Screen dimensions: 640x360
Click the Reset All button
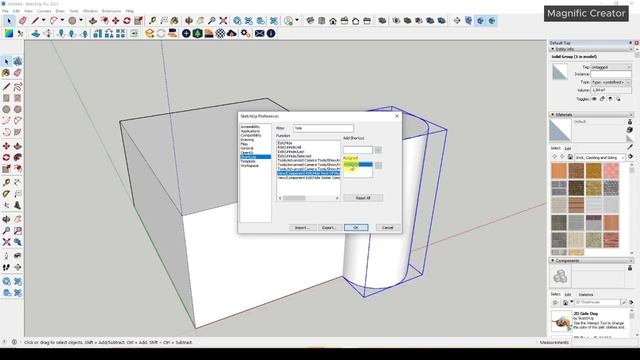click(363, 198)
